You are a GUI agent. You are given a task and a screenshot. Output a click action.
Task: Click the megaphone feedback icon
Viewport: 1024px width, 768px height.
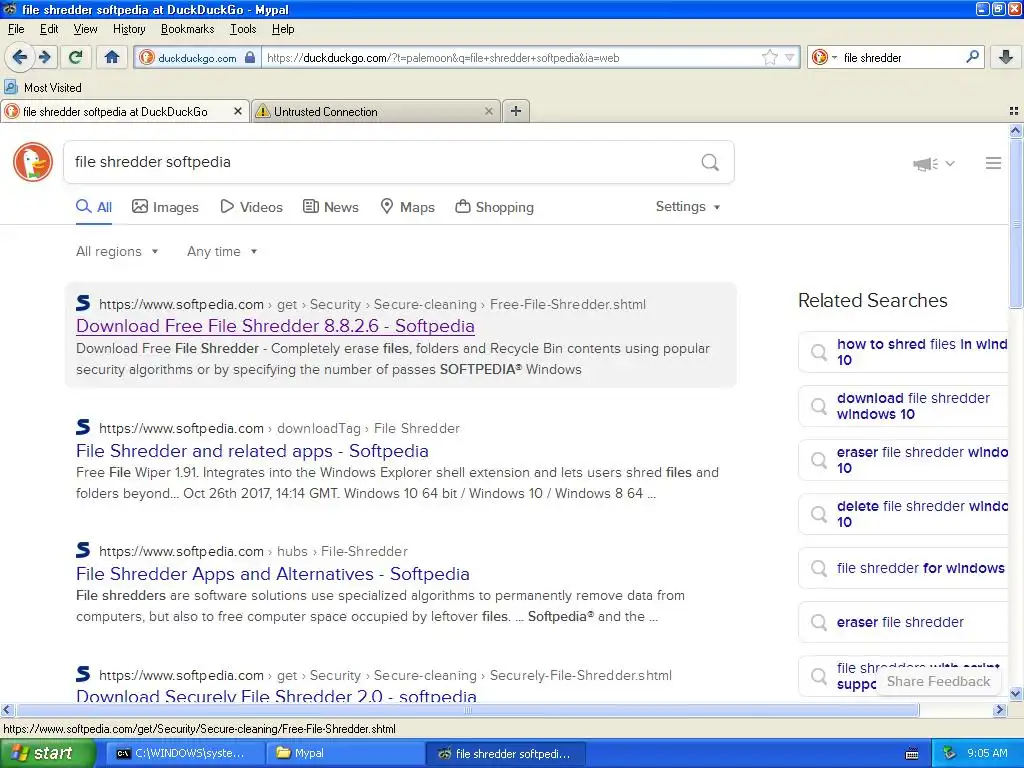coord(925,163)
